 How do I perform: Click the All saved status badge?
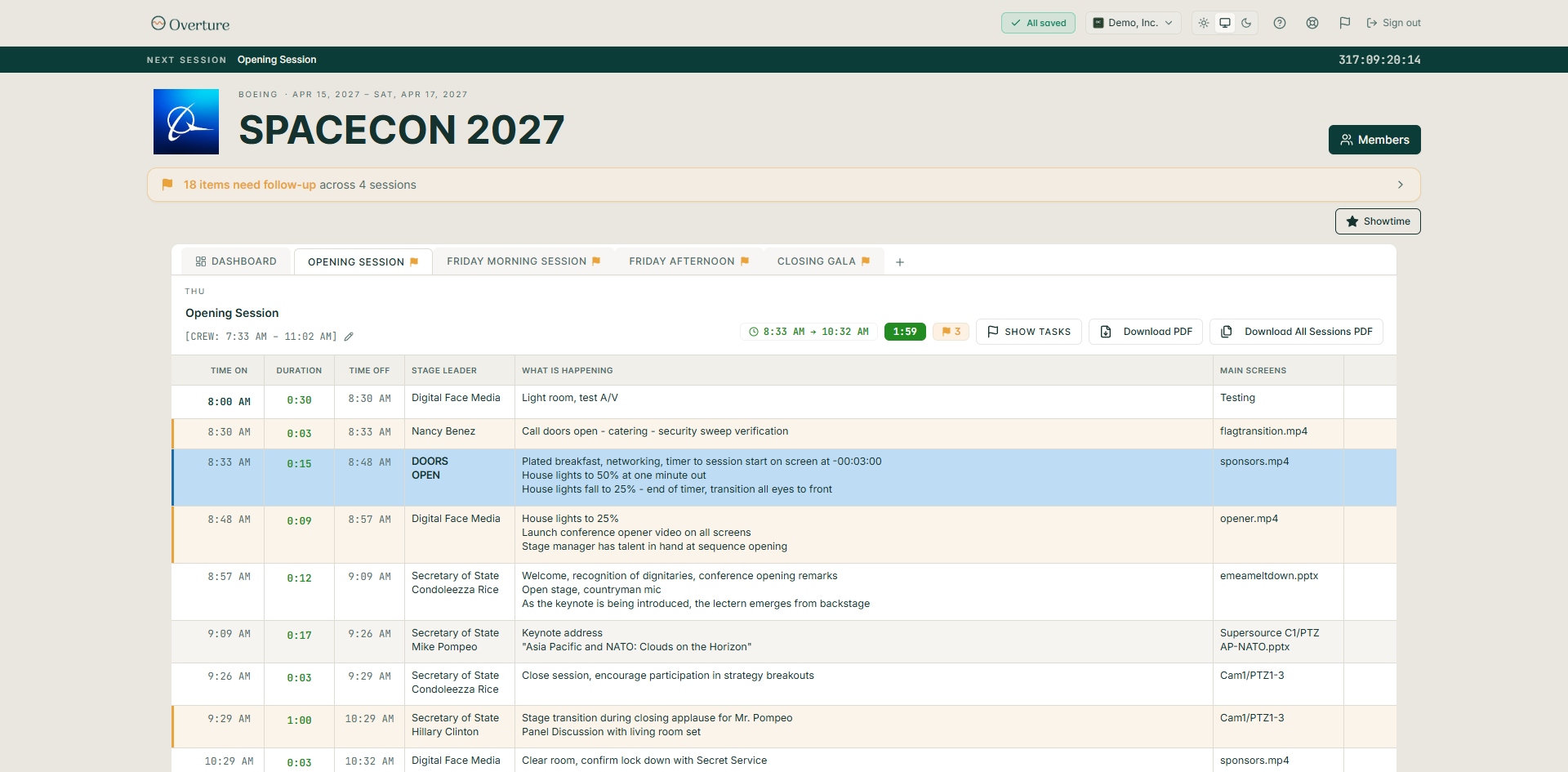point(1038,23)
